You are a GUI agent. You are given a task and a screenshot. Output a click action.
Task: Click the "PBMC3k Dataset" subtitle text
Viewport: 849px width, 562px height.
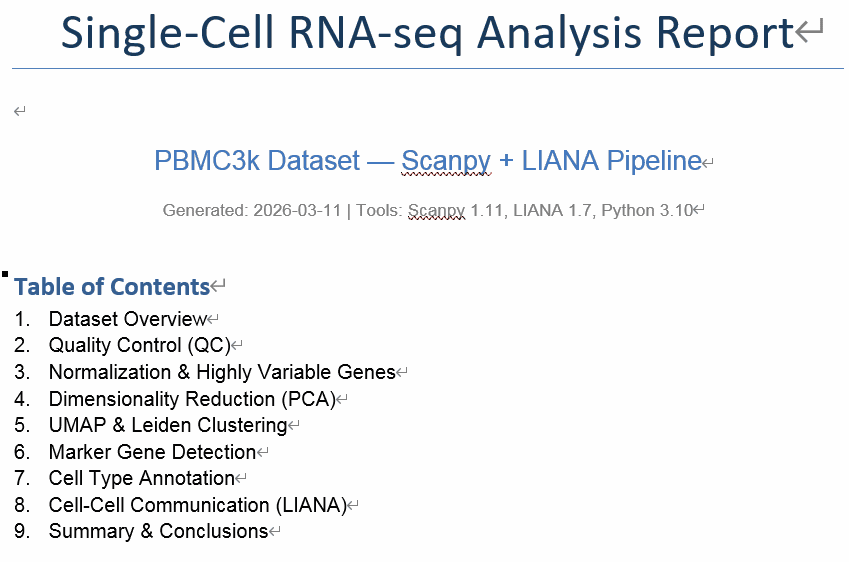click(257, 161)
